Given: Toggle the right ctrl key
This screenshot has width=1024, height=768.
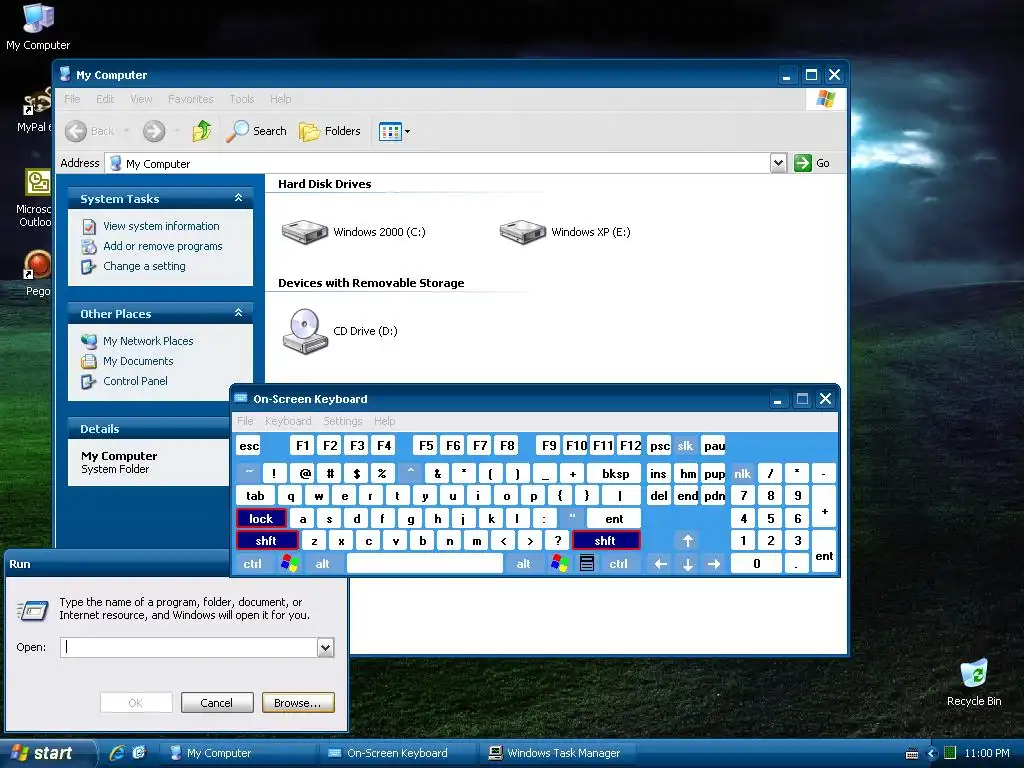Looking at the screenshot, I should coord(618,564).
